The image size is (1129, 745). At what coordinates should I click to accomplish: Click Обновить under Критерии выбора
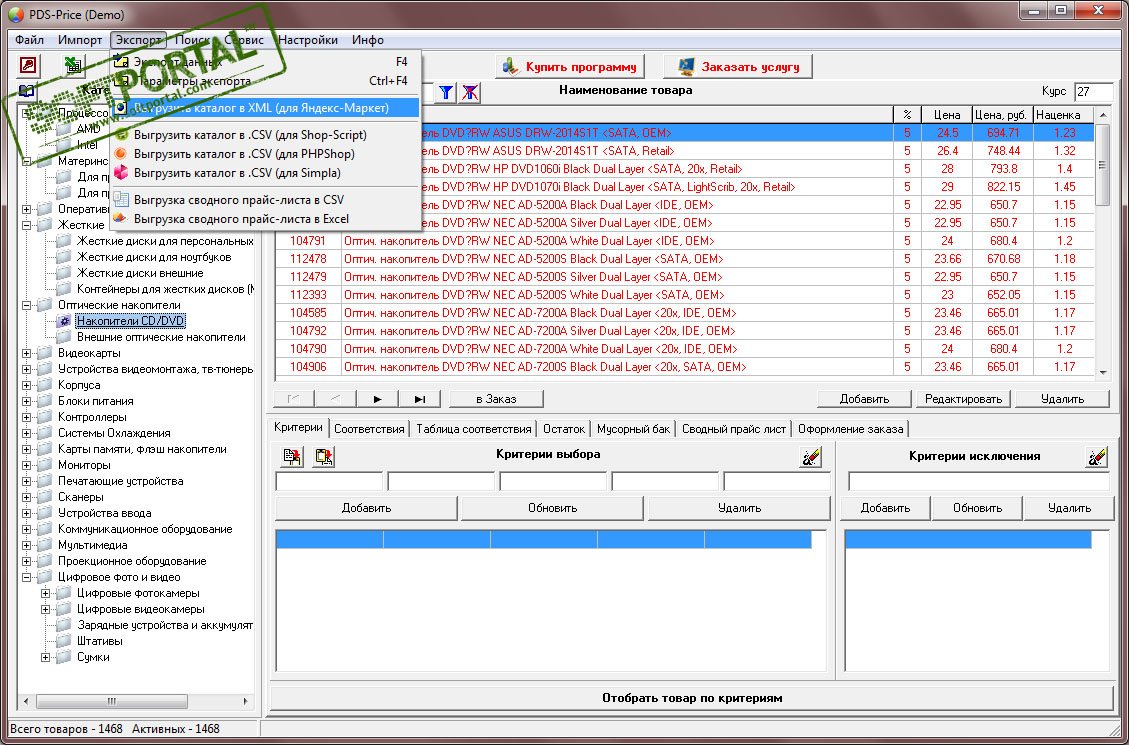(552, 508)
